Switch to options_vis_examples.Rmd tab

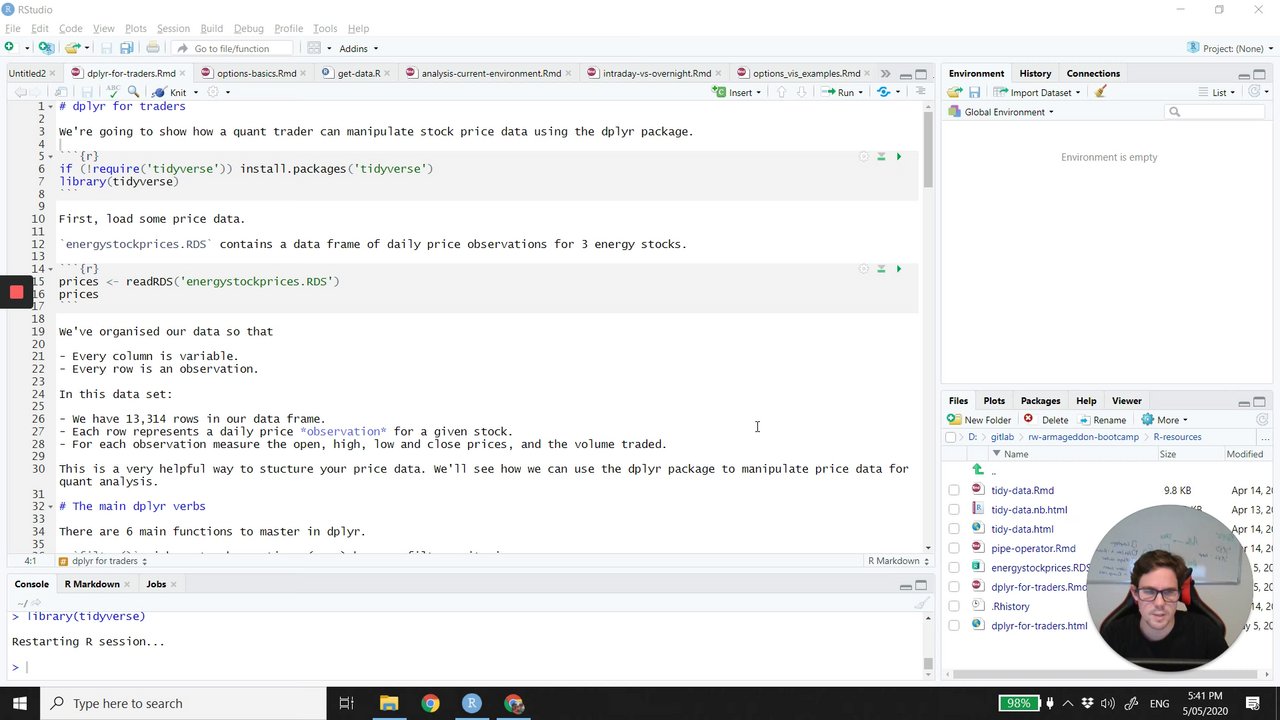[806, 73]
